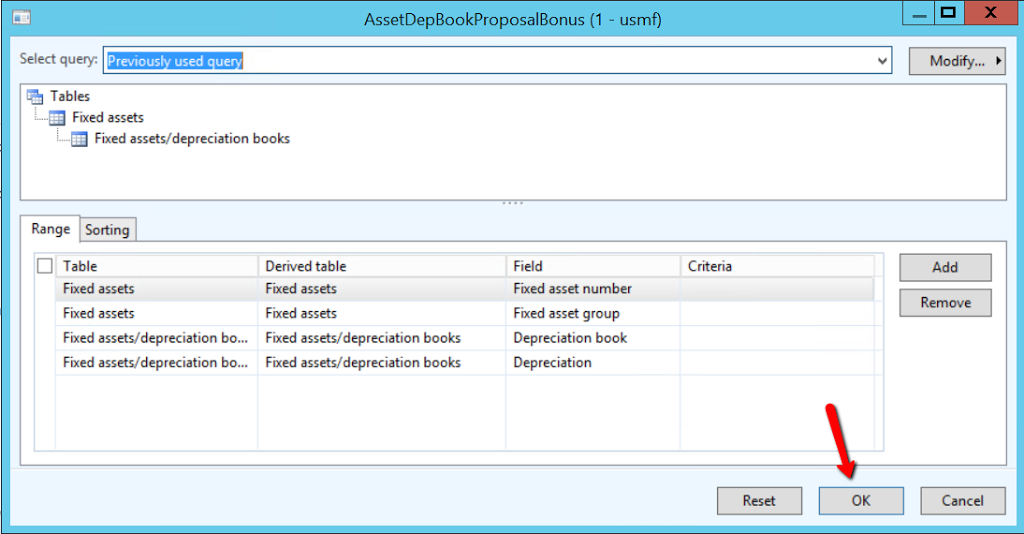
Task: Click the window icon in title bar
Action: [20, 18]
